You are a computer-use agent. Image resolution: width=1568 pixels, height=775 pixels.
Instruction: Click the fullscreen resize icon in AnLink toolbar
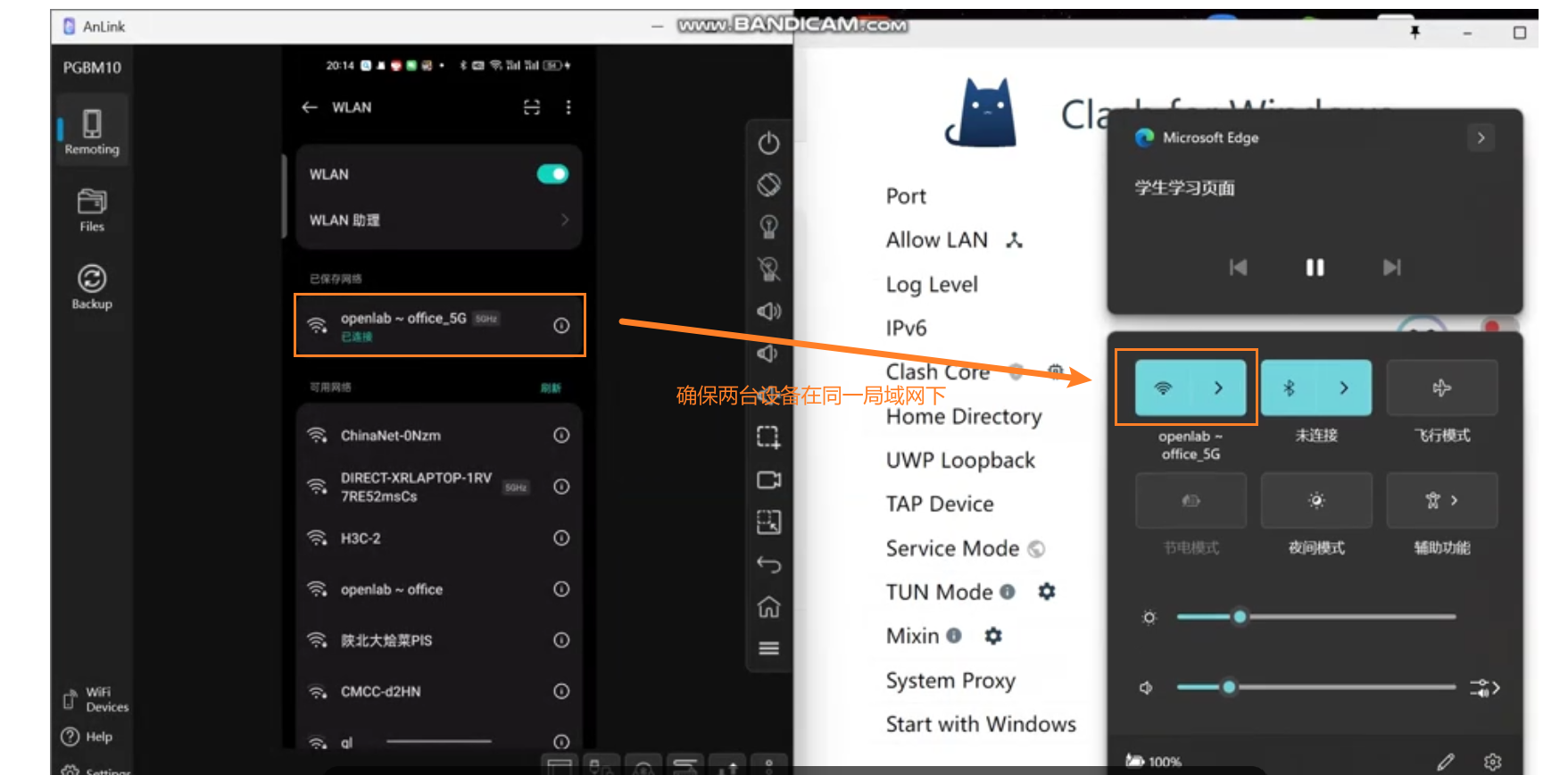click(x=769, y=521)
